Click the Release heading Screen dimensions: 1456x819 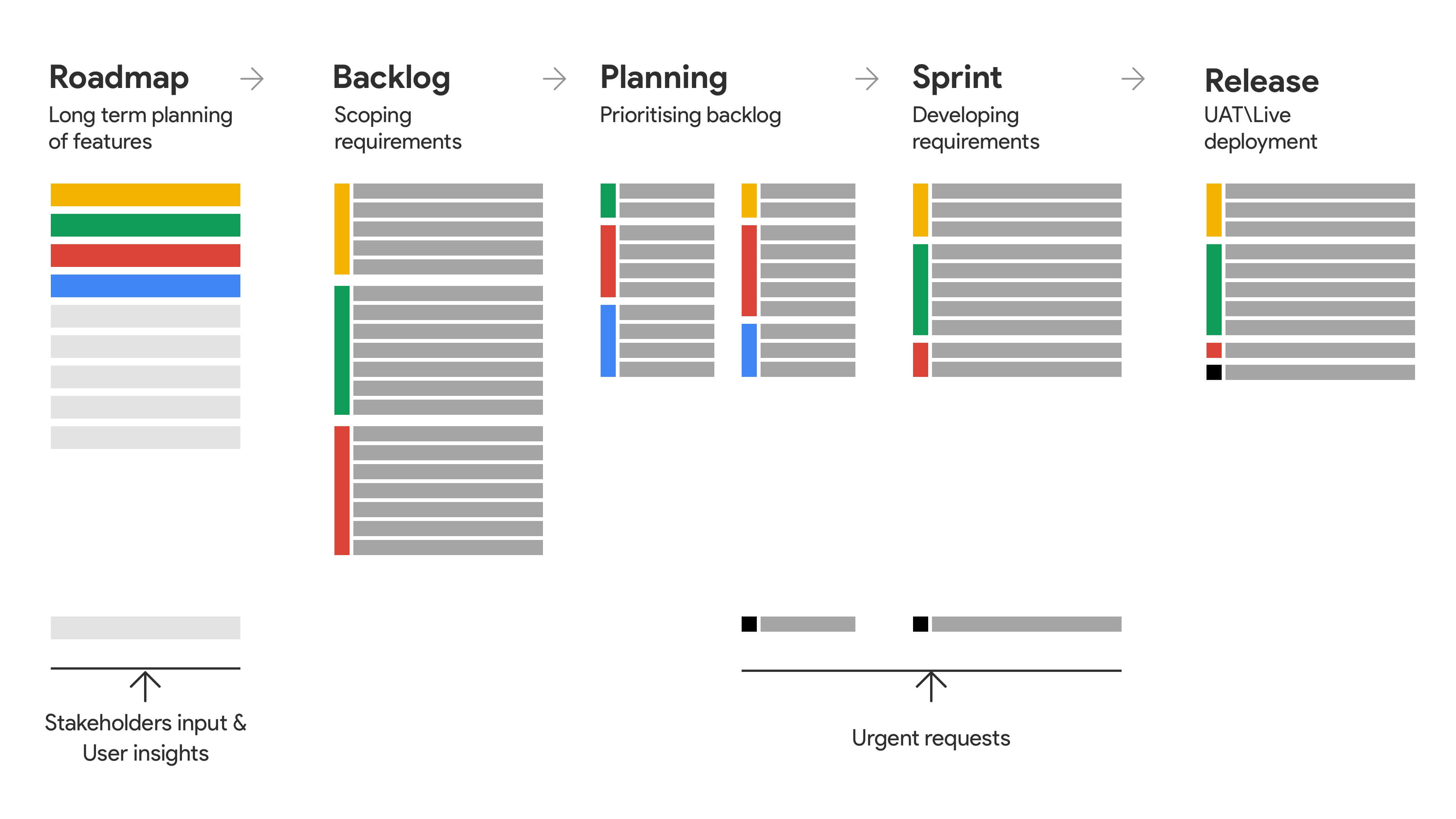pos(1261,81)
